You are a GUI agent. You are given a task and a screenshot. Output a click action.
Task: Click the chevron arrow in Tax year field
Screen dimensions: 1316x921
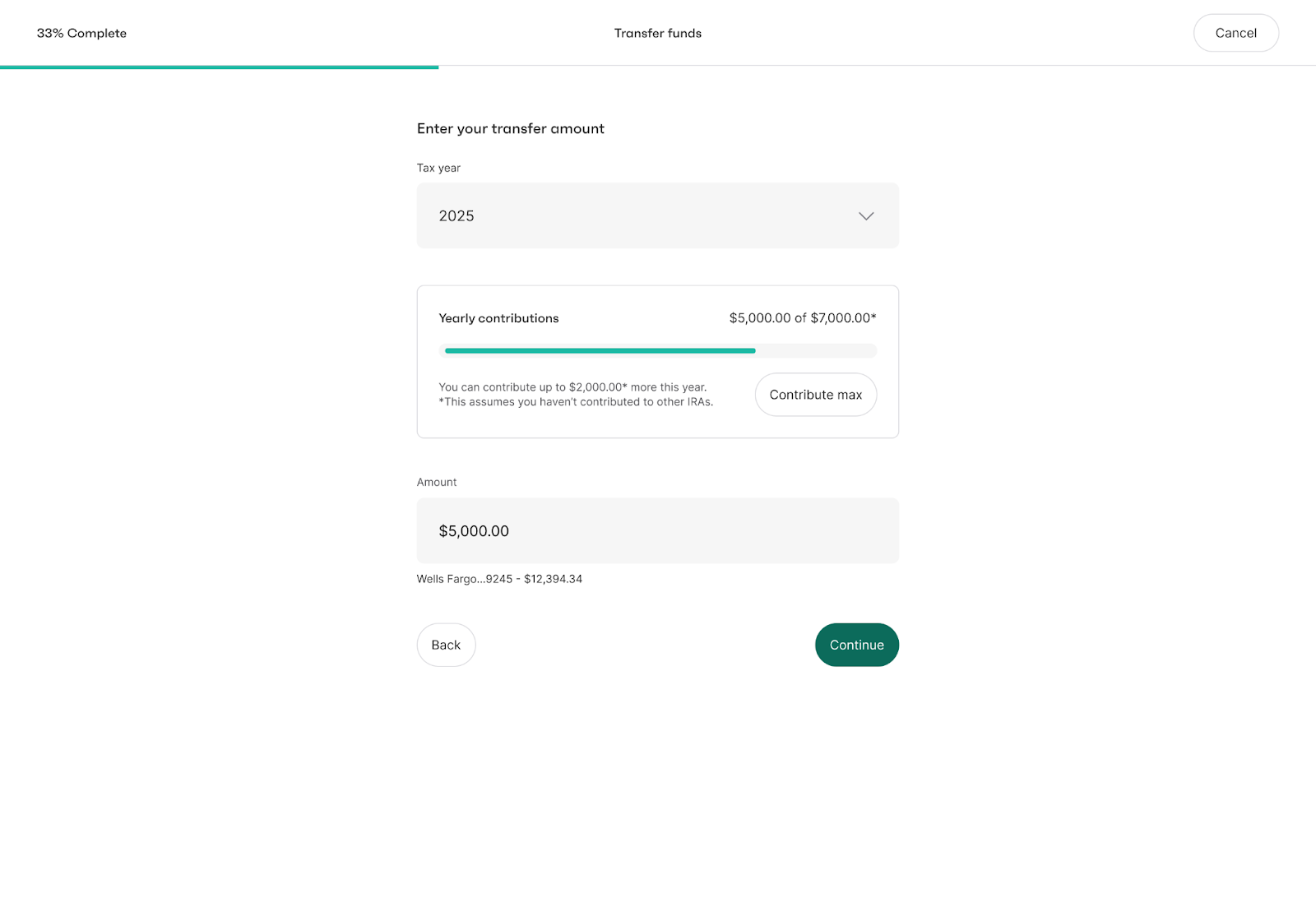[865, 216]
